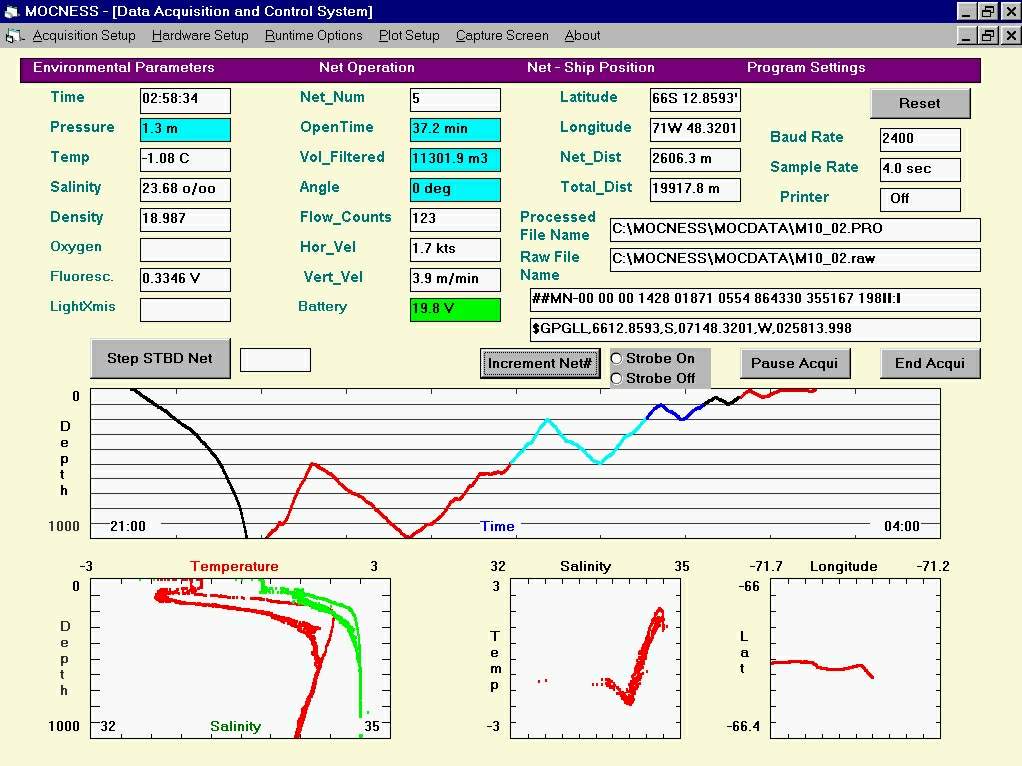
Task: Restore the inner document window
Action: (x=988, y=35)
